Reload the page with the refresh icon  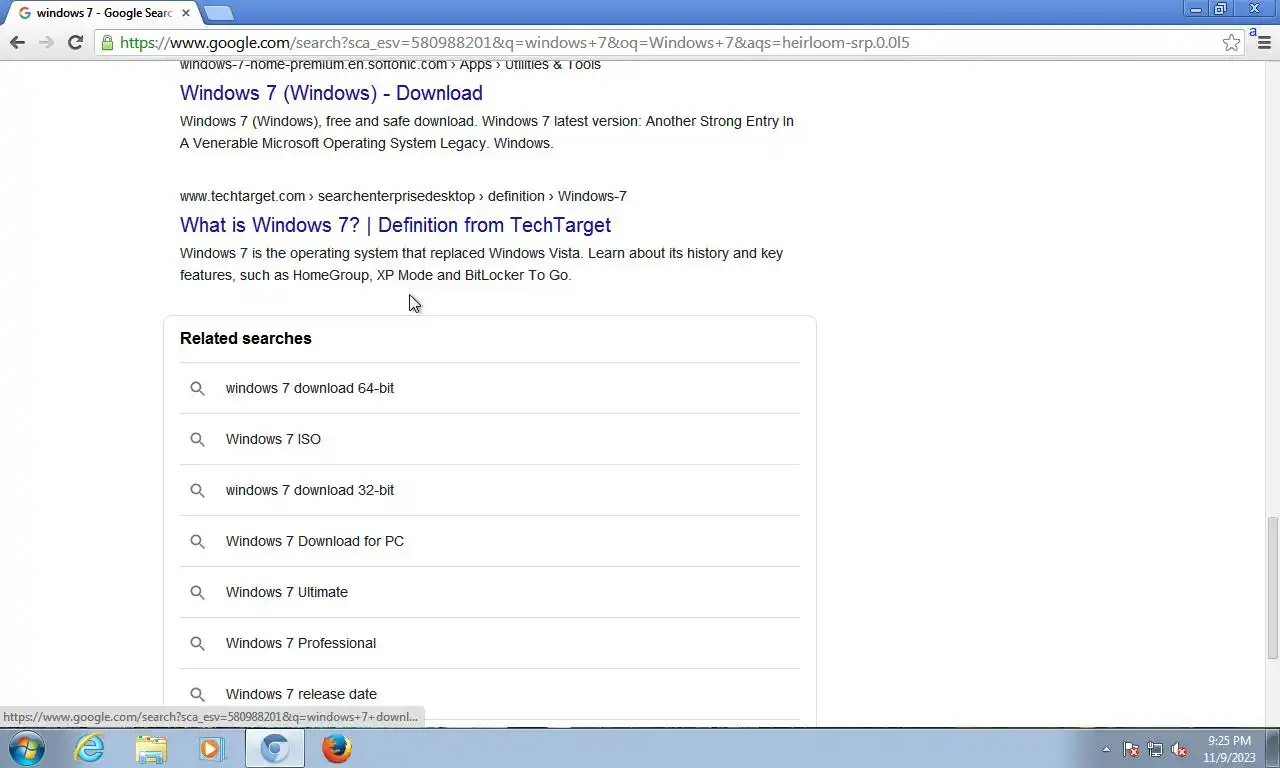(75, 42)
